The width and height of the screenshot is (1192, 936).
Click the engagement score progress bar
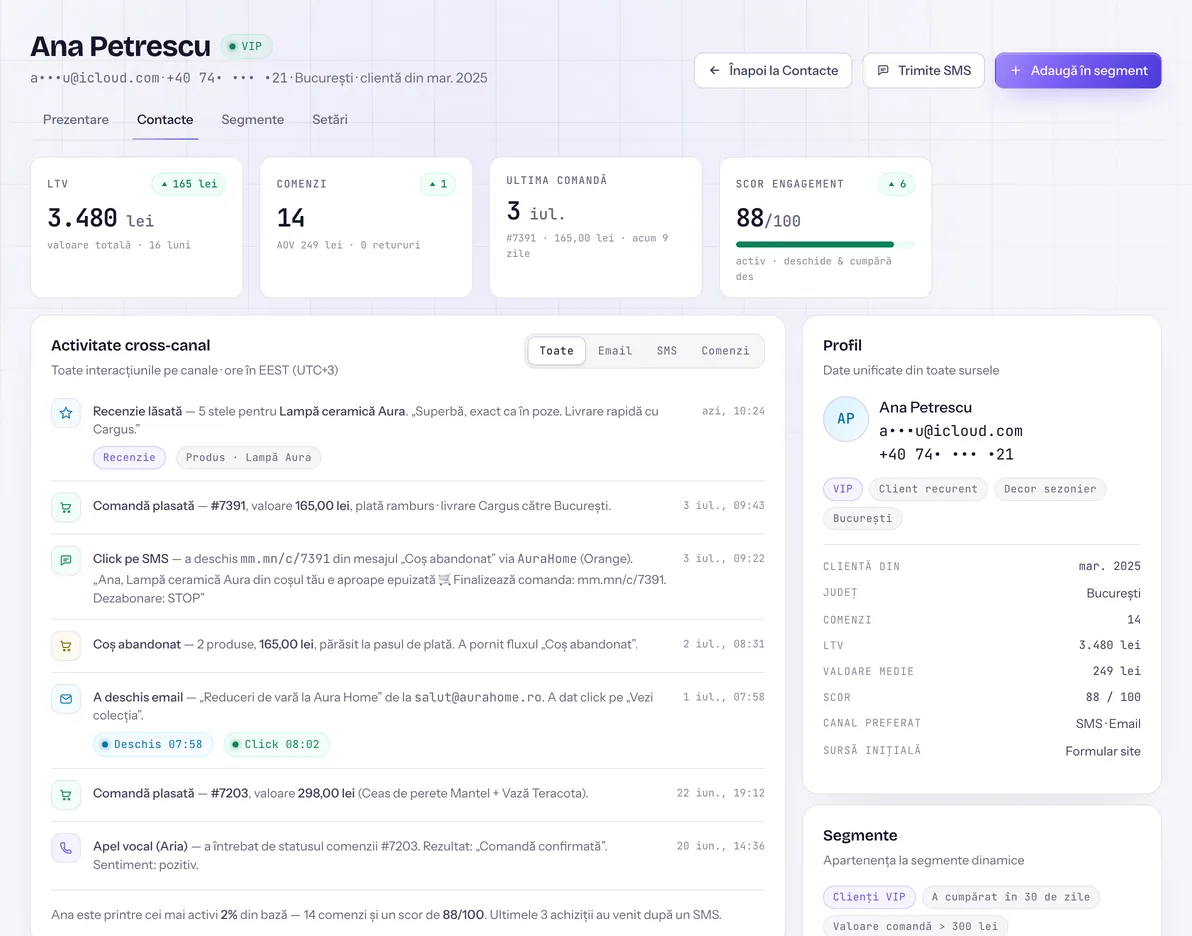[825, 245]
